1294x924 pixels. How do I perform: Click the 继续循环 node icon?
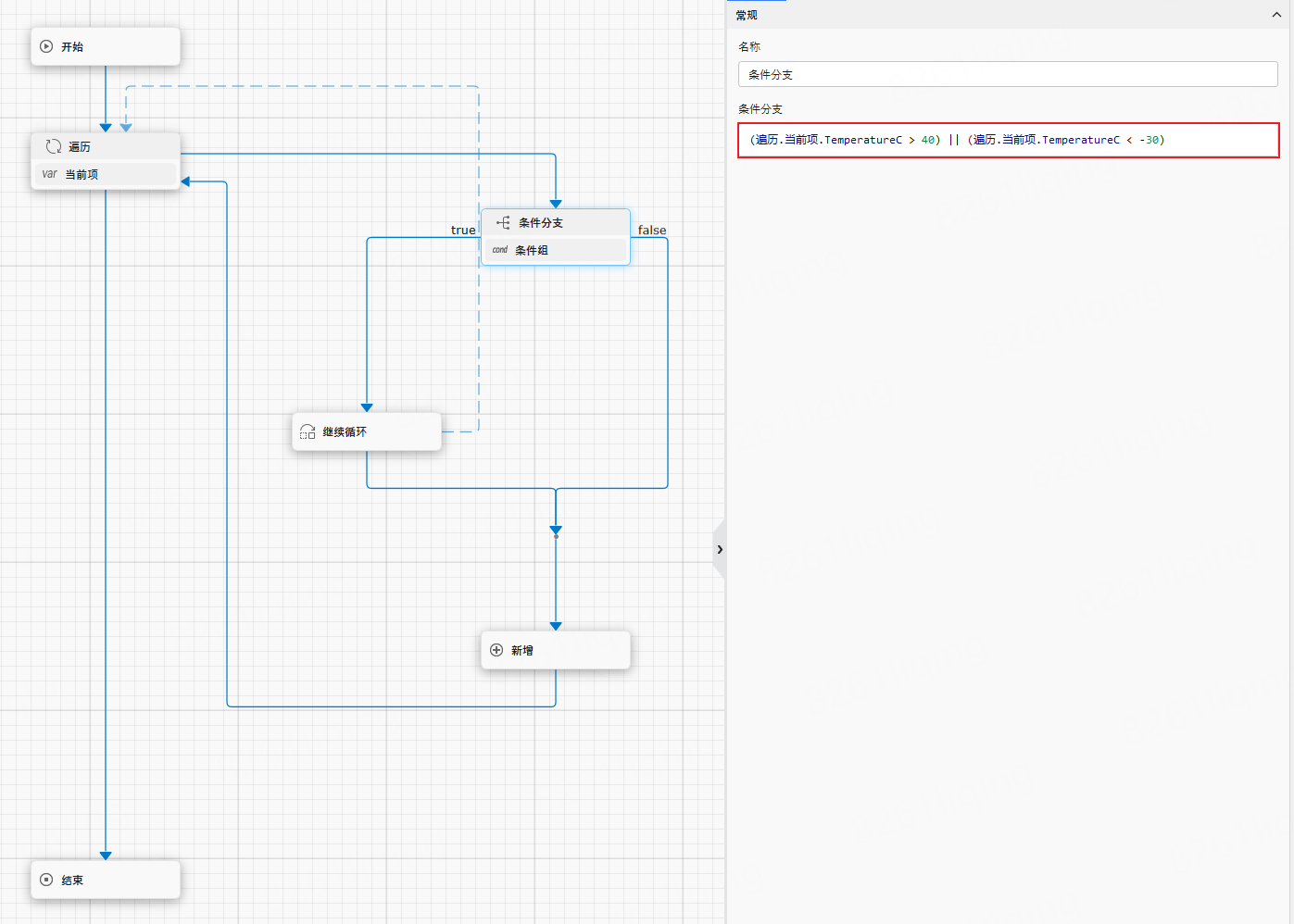(x=308, y=431)
